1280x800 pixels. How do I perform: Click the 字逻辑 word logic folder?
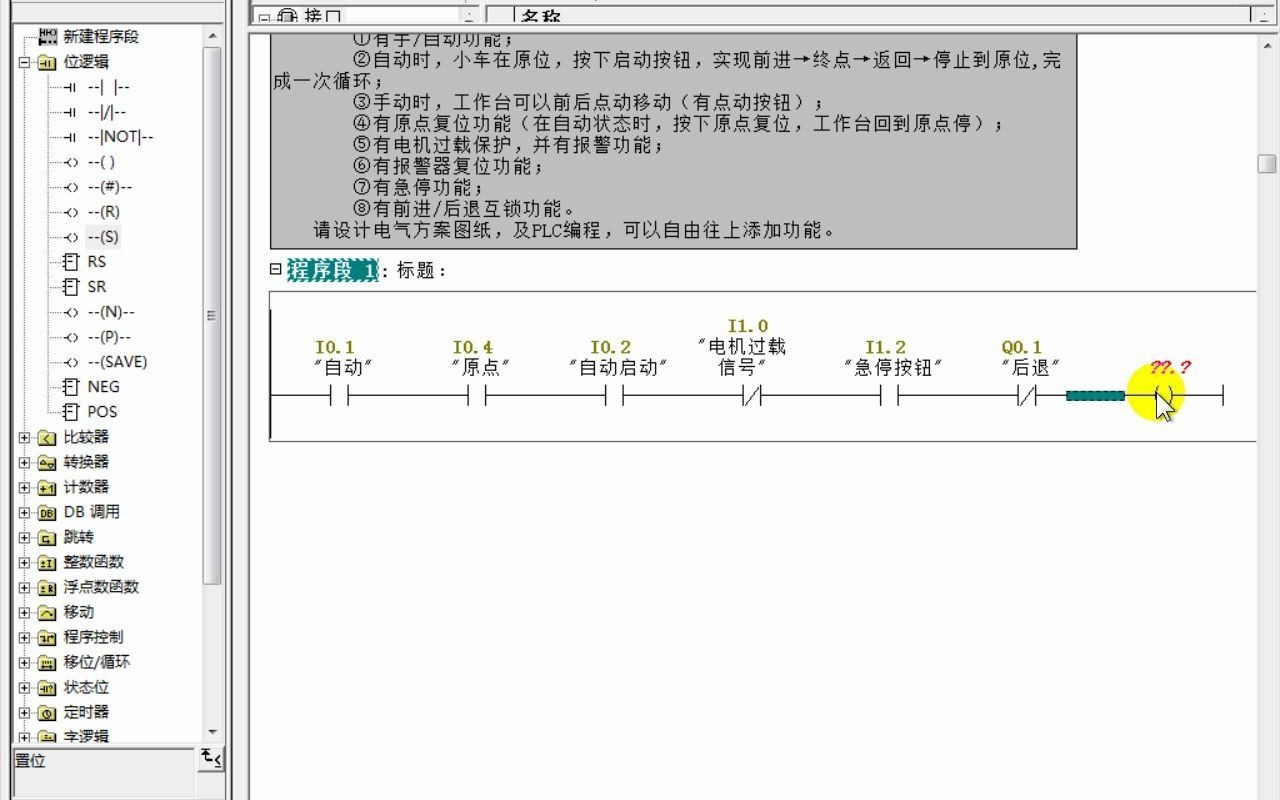86,737
